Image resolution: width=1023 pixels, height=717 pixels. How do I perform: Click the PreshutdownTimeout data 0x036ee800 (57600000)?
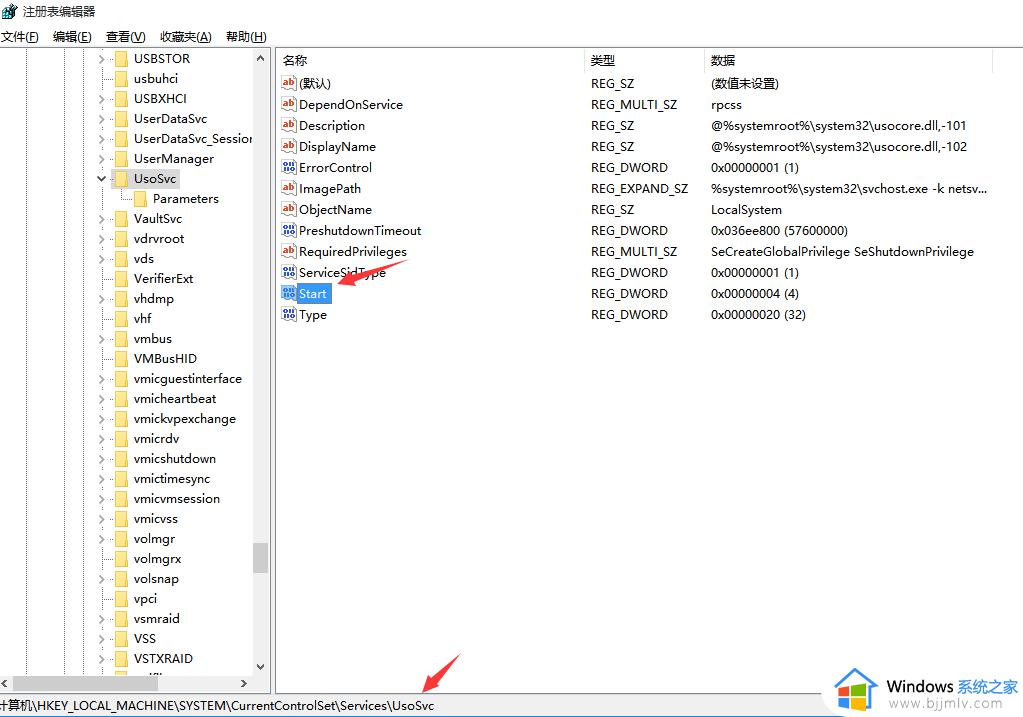pyautogui.click(x=779, y=230)
